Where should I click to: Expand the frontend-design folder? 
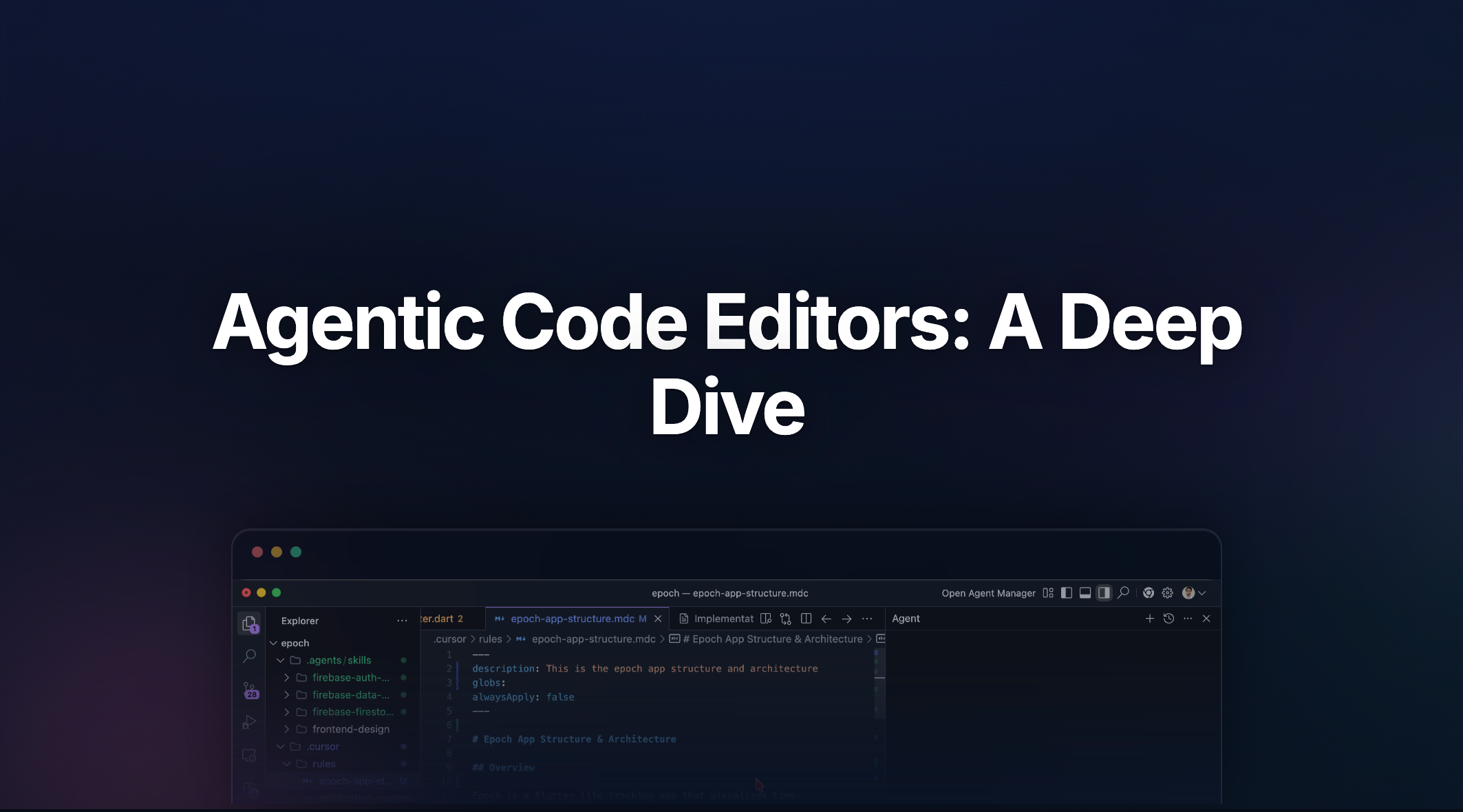coord(287,729)
